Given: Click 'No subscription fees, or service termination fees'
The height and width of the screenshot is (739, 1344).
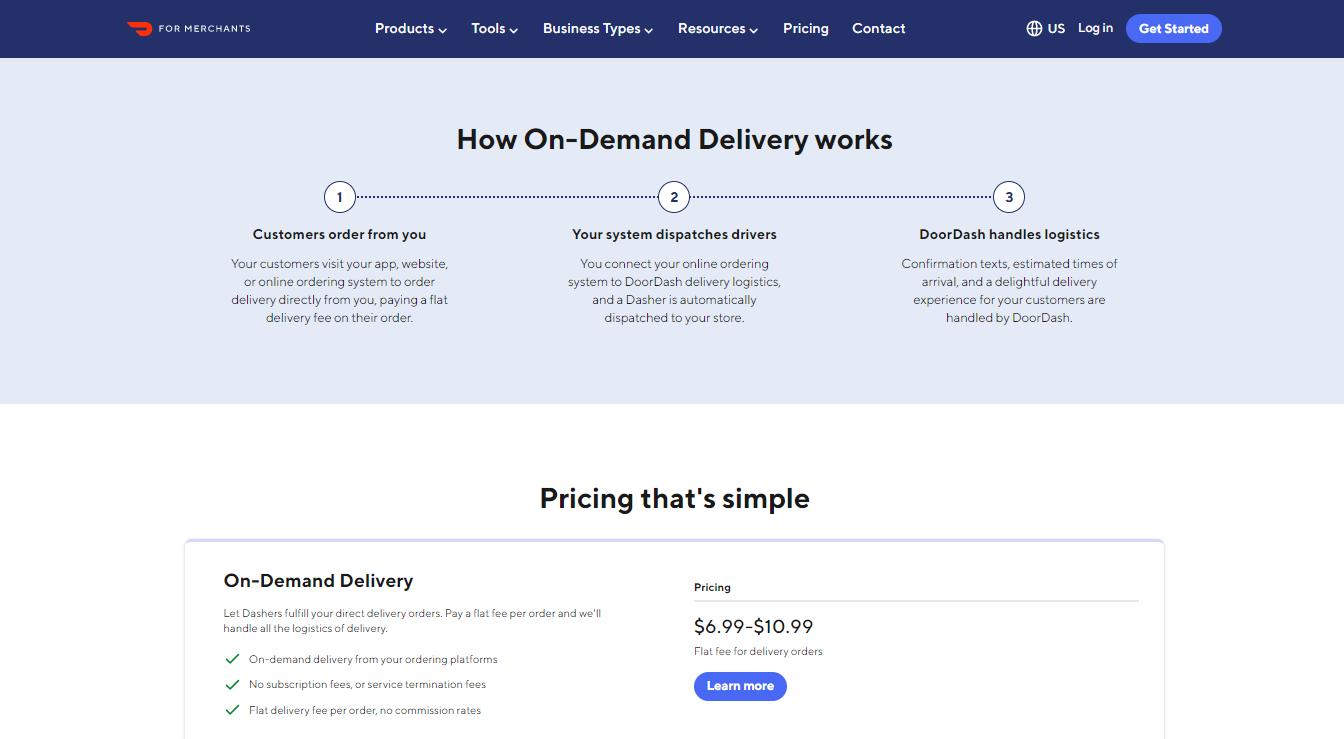Looking at the screenshot, I should (x=368, y=685).
